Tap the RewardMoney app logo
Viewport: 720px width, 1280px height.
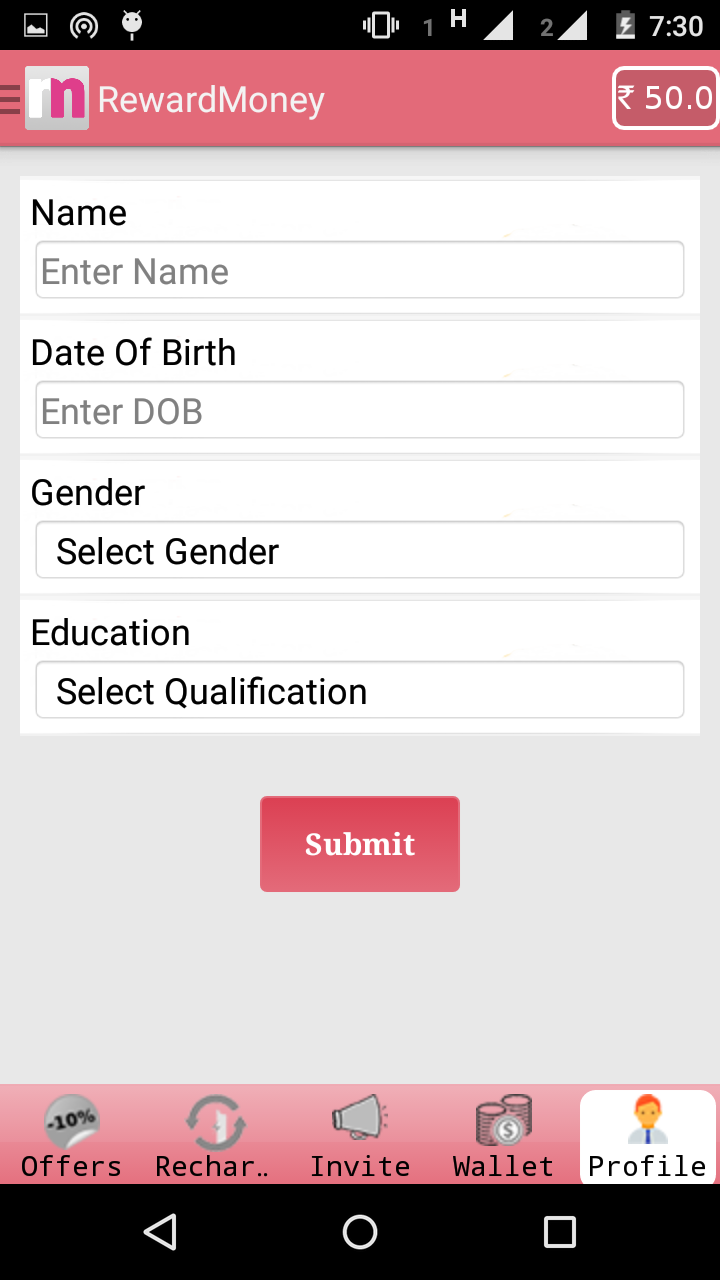click(x=57, y=98)
